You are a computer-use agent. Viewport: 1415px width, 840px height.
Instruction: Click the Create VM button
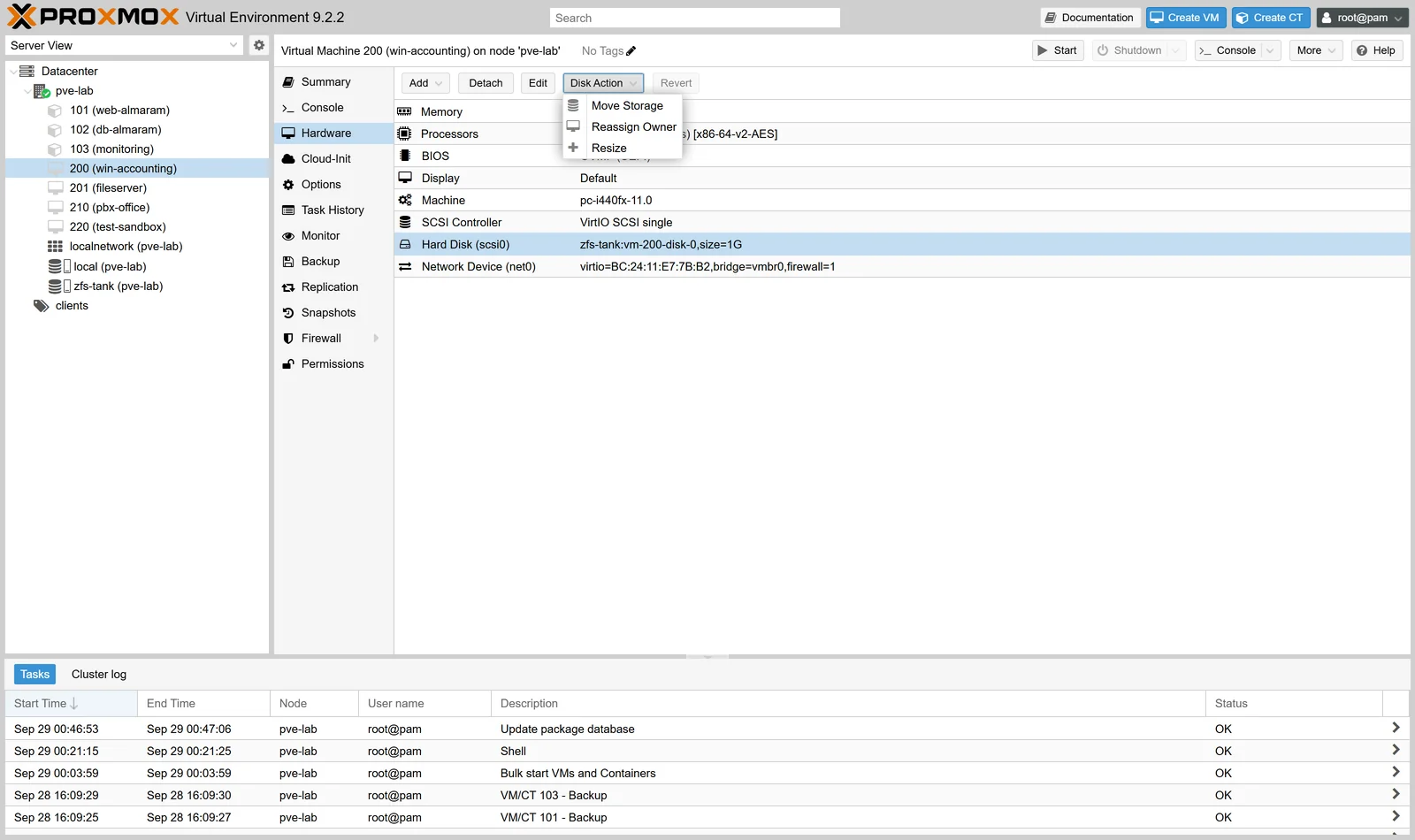(1185, 18)
